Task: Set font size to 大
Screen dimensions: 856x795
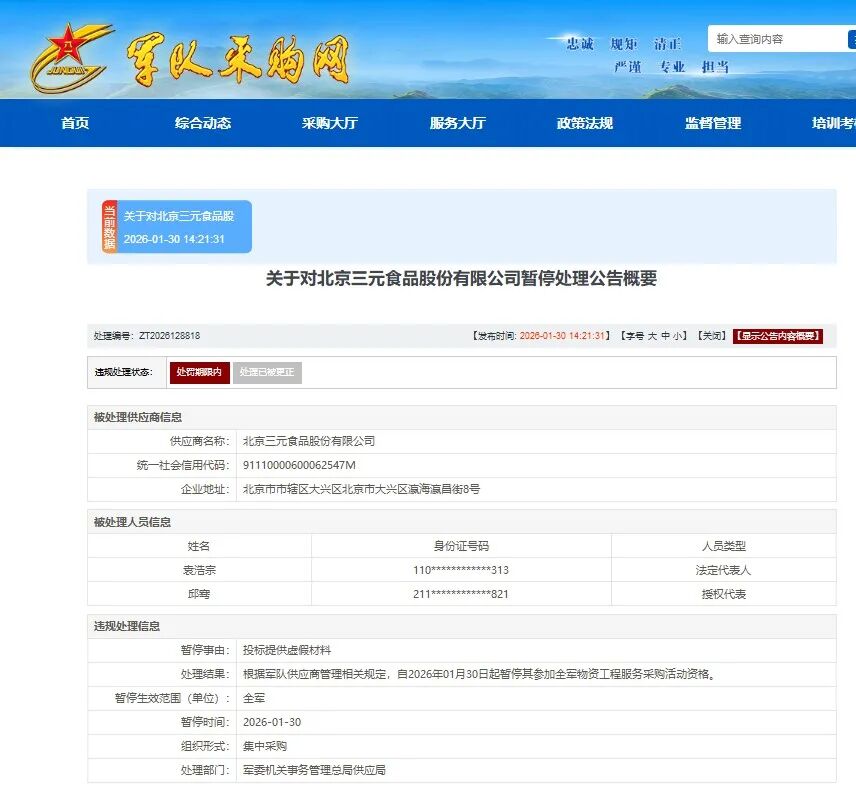Action: pos(652,336)
